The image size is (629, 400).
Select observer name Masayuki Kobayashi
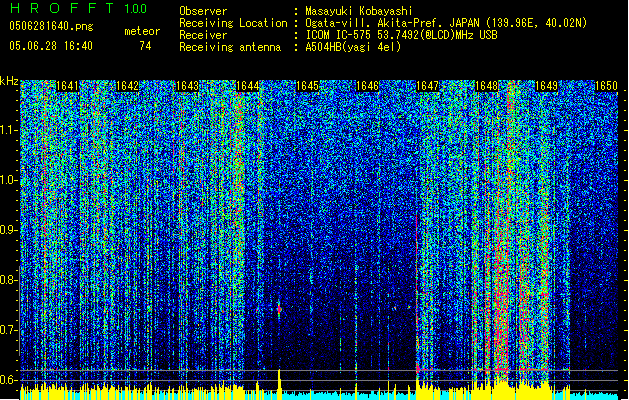click(x=359, y=11)
